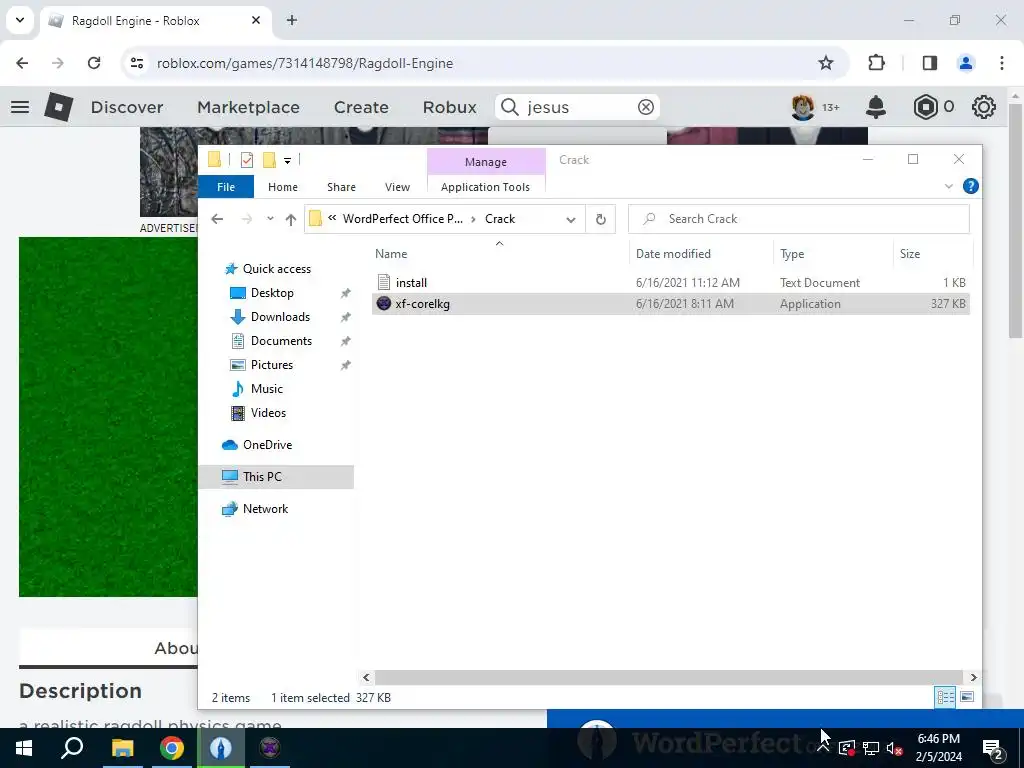Screen dimensions: 1024x768
Task: Switch to large icons view layout
Action: (x=967, y=697)
